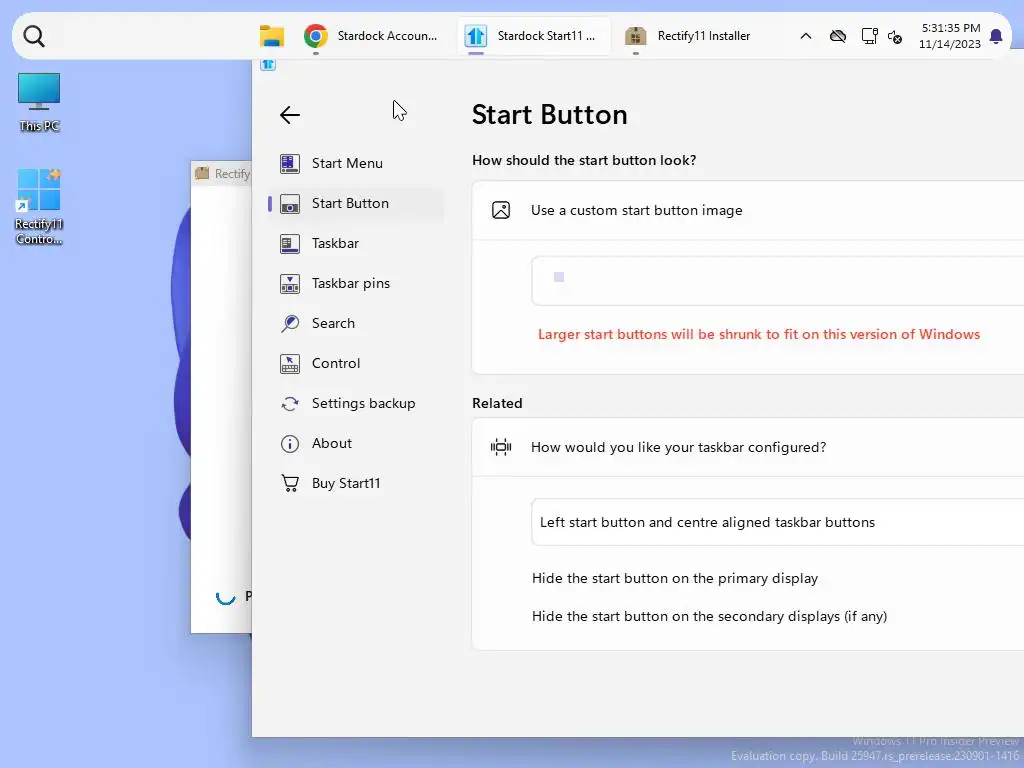Click the custom start button image icon

501,210
